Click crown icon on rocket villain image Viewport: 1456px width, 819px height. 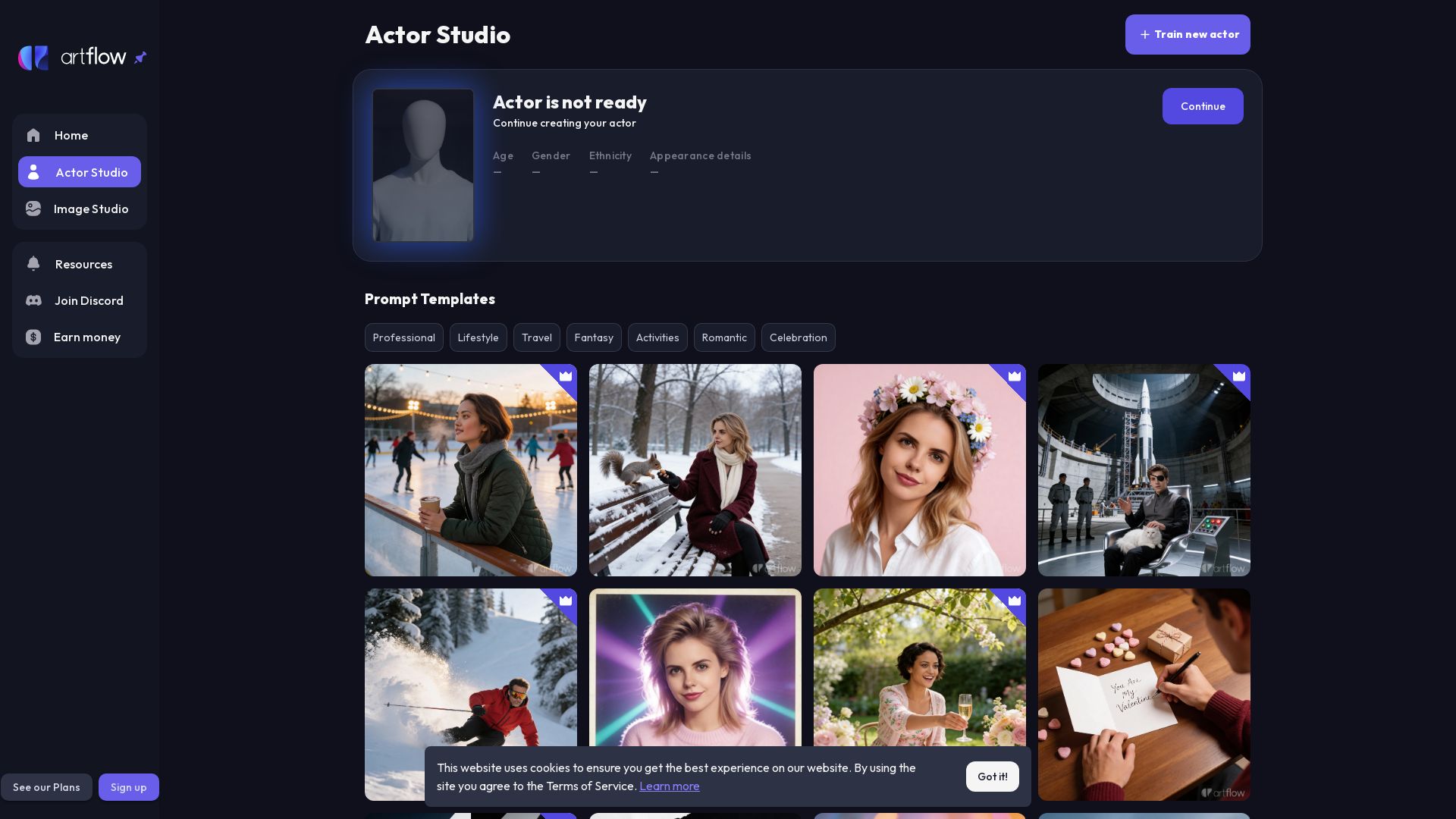pos(1239,376)
